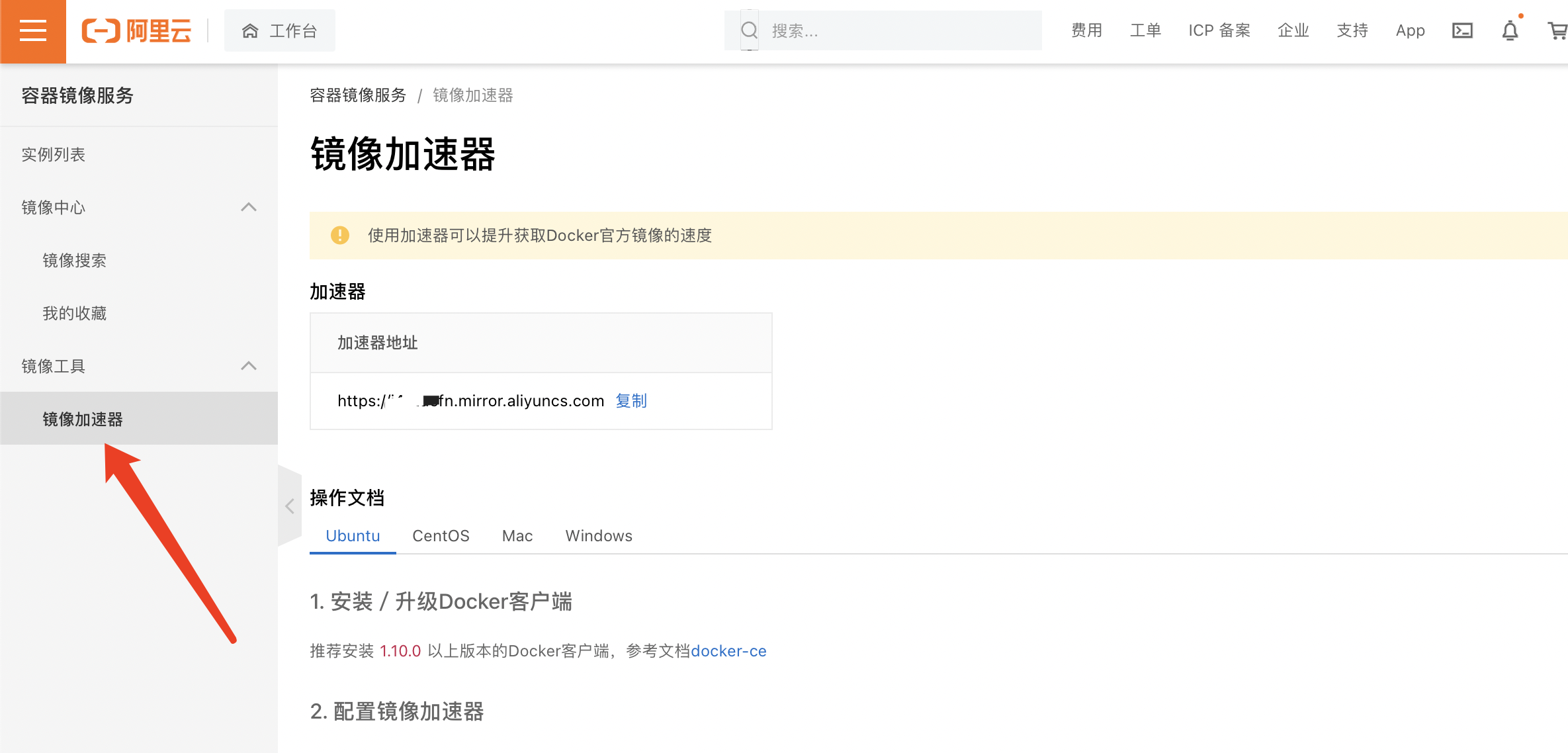Click the 容器镜像服务 breadcrumb link
Image resolution: width=1568 pixels, height=753 pixels.
click(x=358, y=95)
